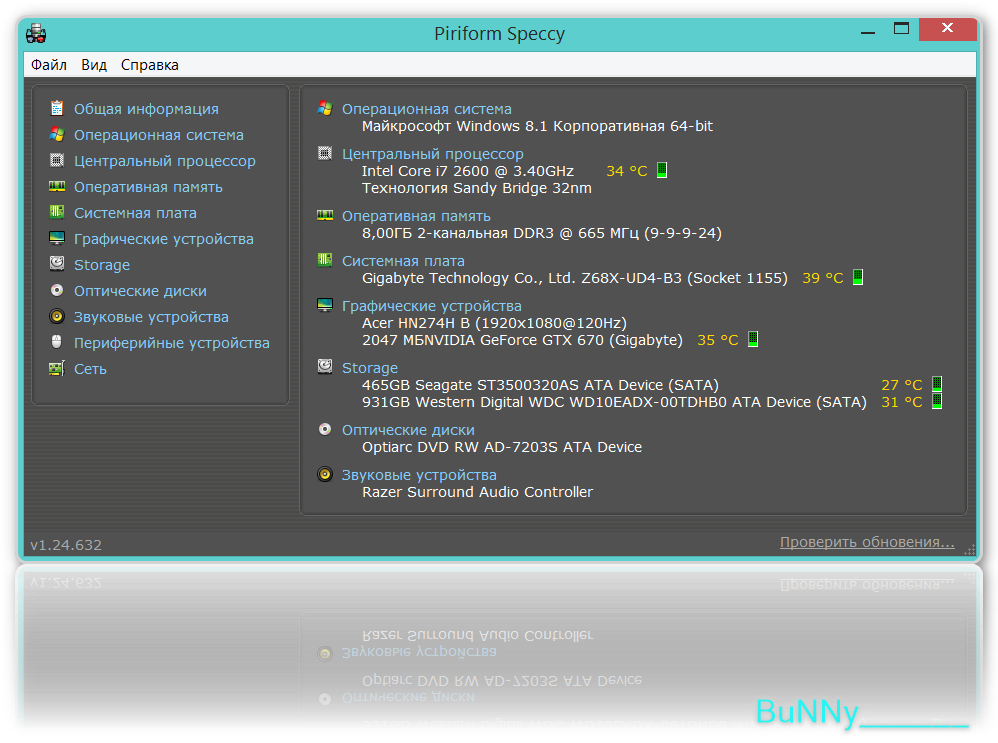This screenshot has width=998, height=743.
Task: Click Майкрософт Windows 8.1 Корпоративная text
Action: tap(537, 126)
